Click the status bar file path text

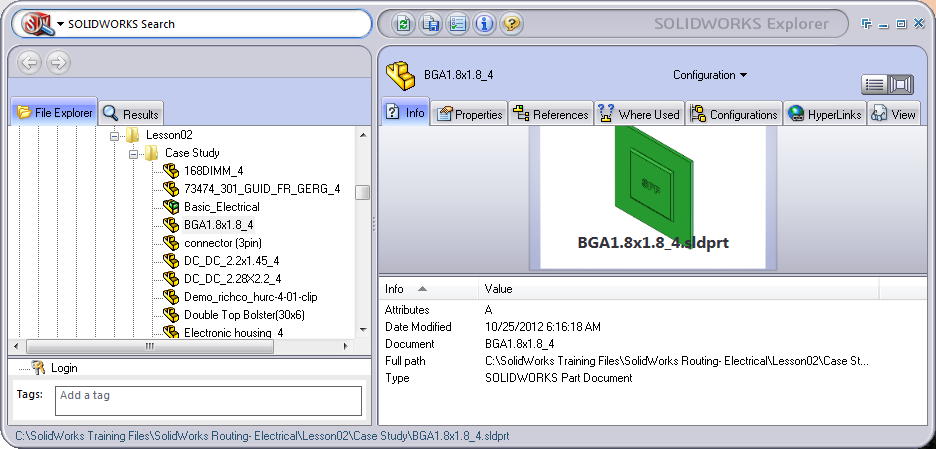tap(262, 436)
